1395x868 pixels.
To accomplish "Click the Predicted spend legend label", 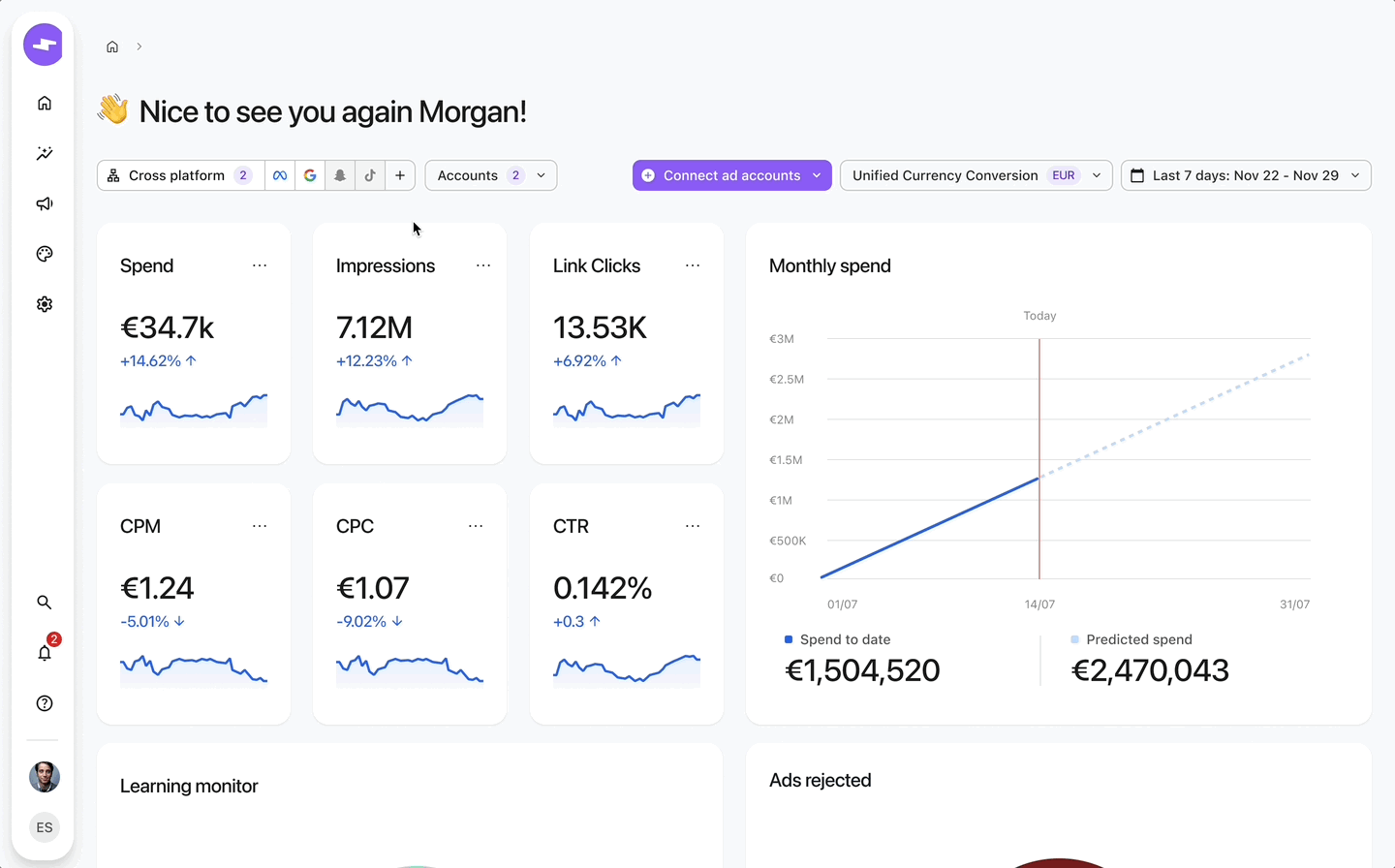I will tap(1139, 639).
